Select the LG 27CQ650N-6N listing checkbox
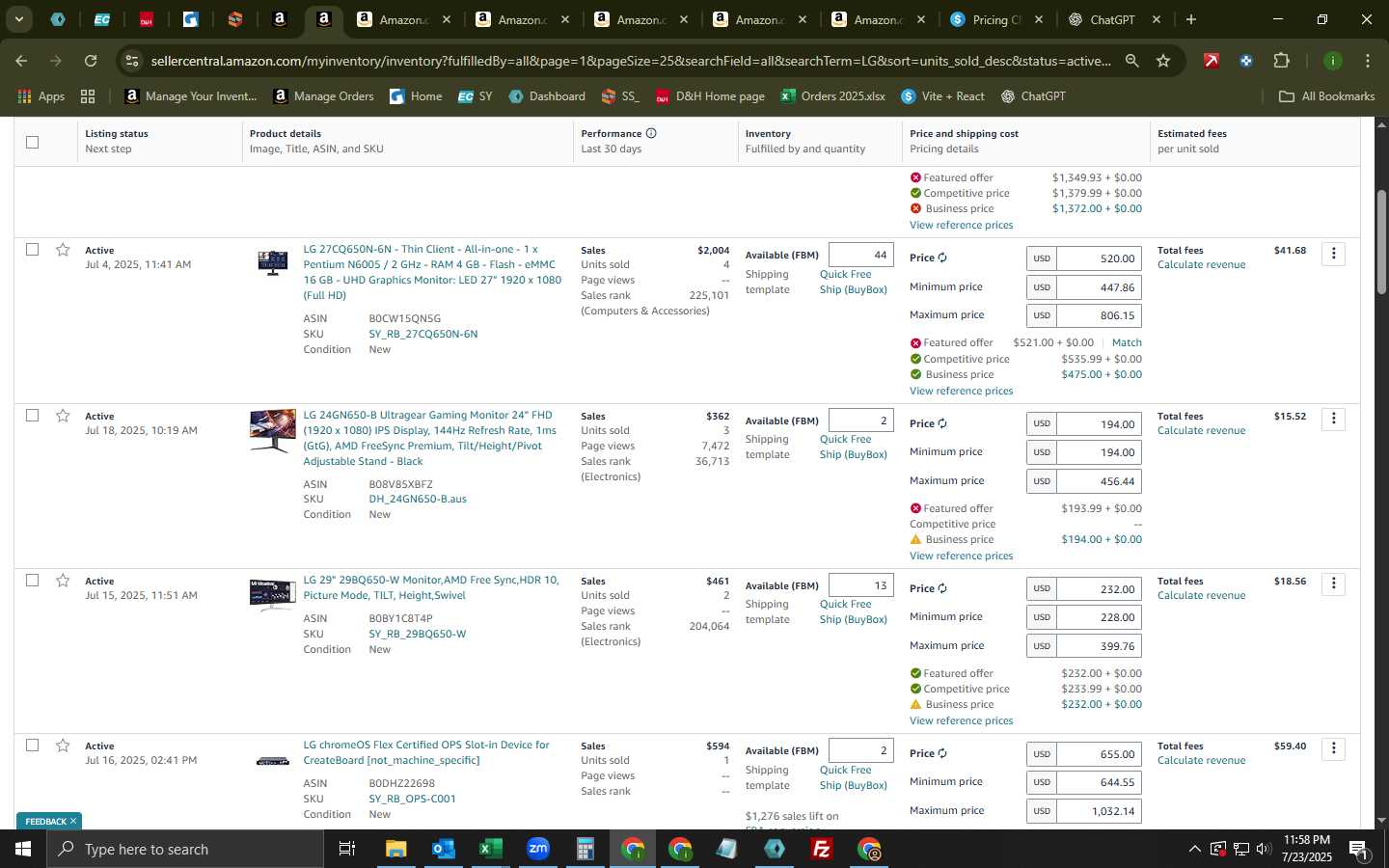The height and width of the screenshot is (868, 1389). (33, 250)
